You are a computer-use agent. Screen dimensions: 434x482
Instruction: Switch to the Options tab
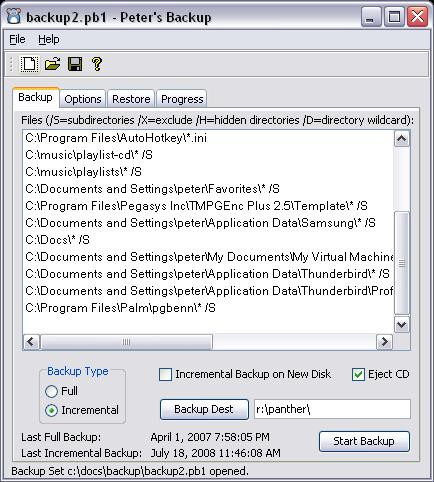coord(83,99)
